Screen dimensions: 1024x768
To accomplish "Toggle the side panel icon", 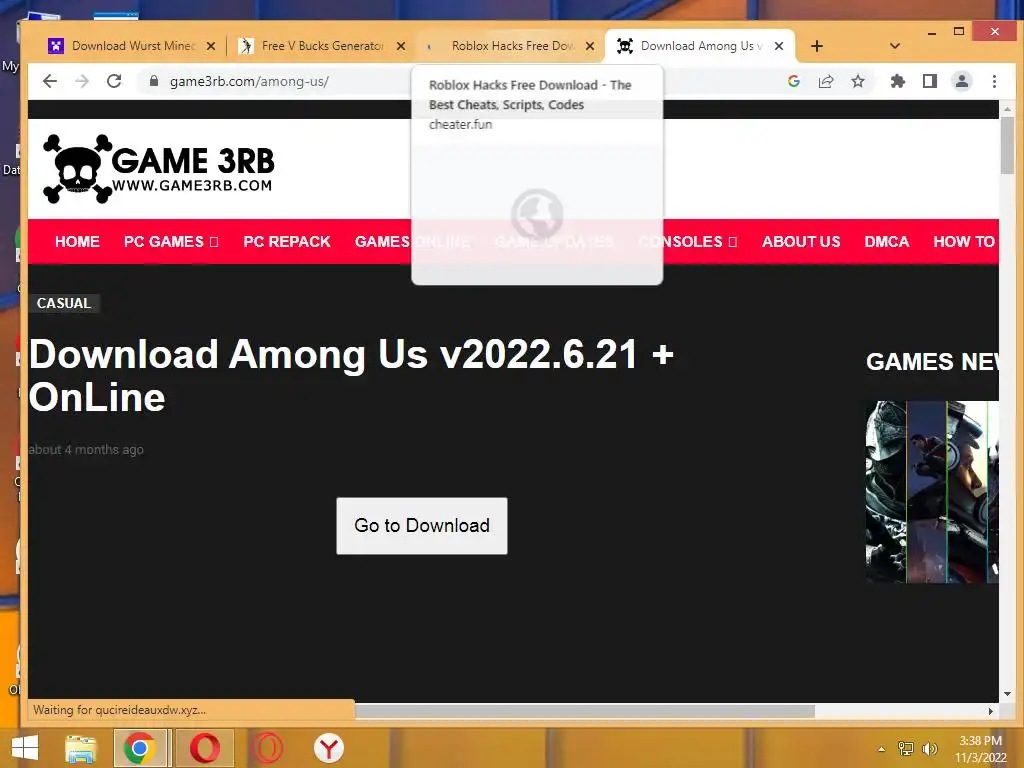I will point(930,81).
